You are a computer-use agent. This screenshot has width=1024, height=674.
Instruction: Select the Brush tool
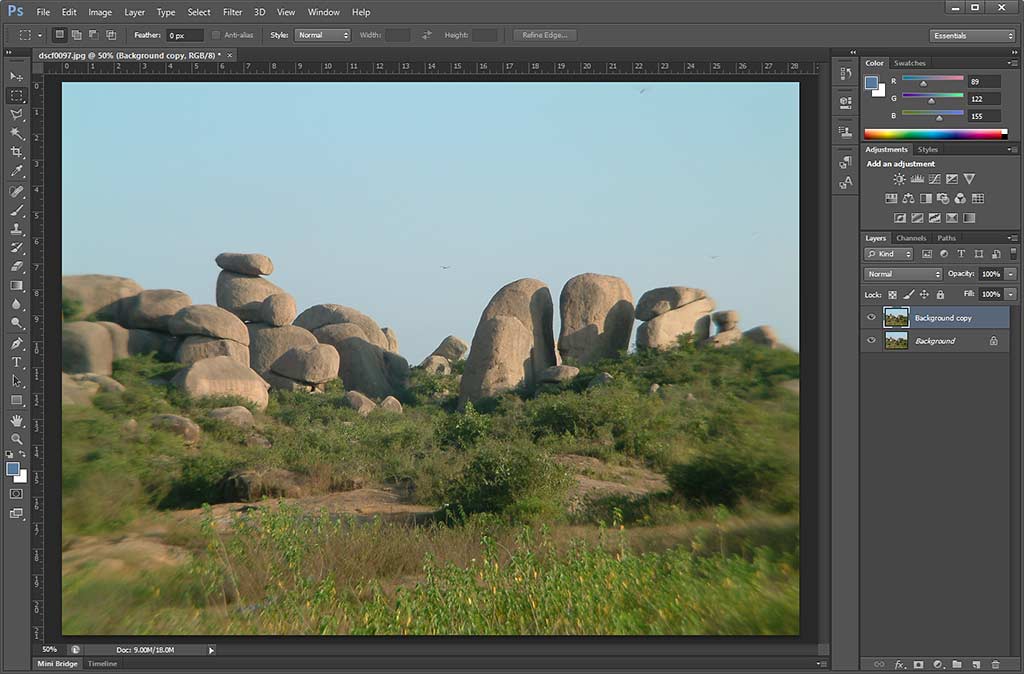(x=16, y=210)
